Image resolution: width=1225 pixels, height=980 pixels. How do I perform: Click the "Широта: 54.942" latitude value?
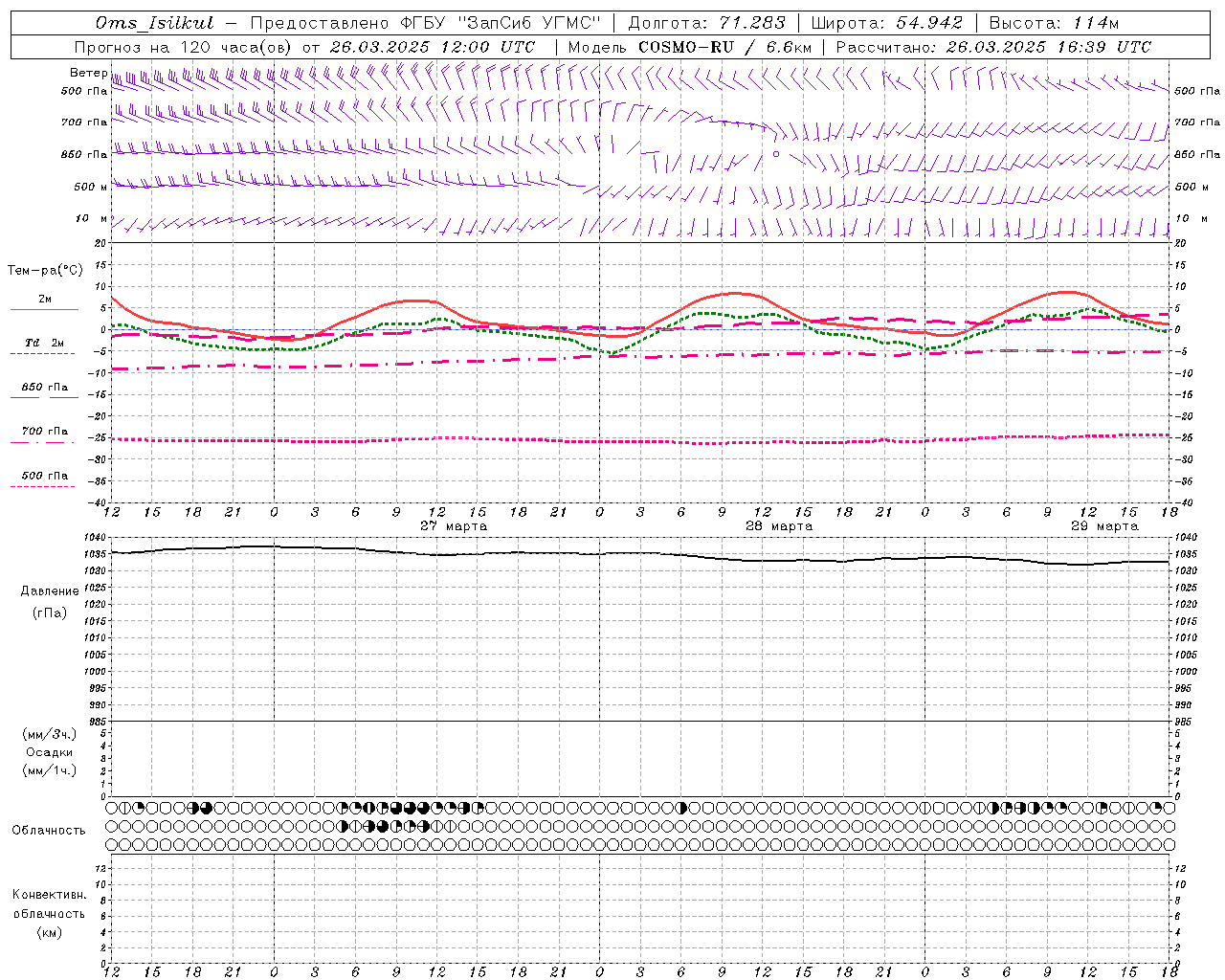coord(887,23)
